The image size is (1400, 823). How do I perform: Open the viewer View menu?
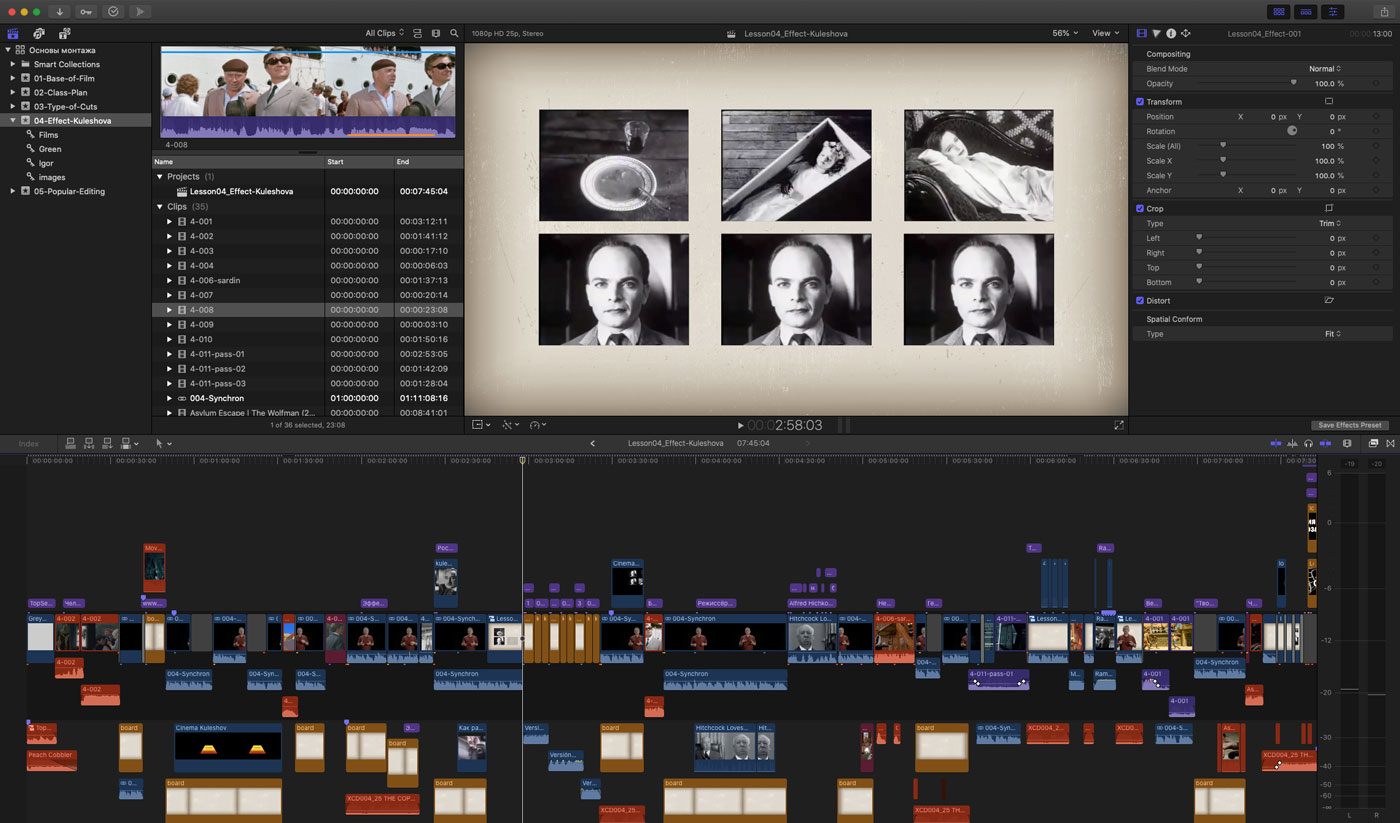[x=1105, y=33]
